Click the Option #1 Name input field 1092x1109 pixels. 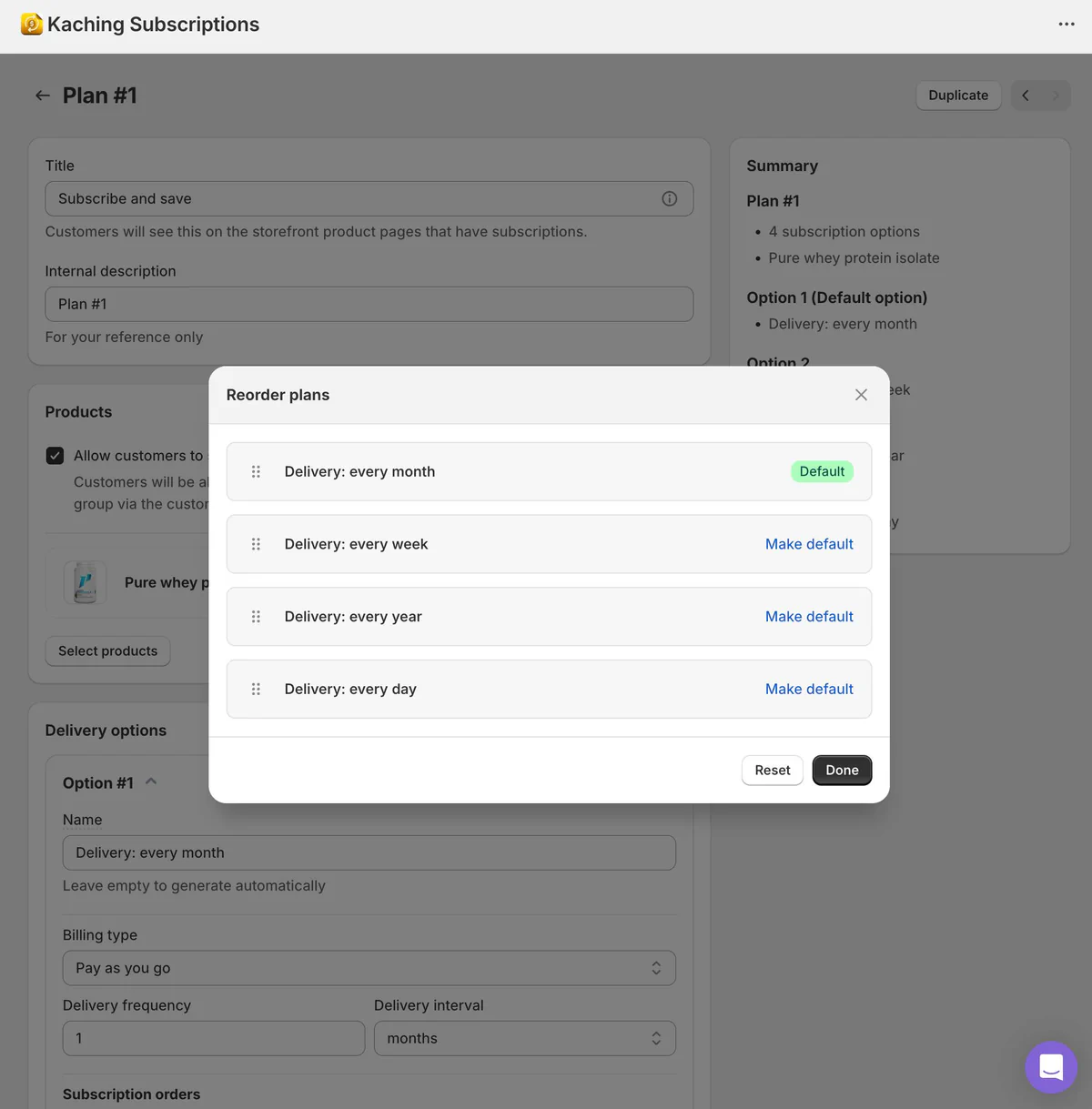(x=369, y=852)
